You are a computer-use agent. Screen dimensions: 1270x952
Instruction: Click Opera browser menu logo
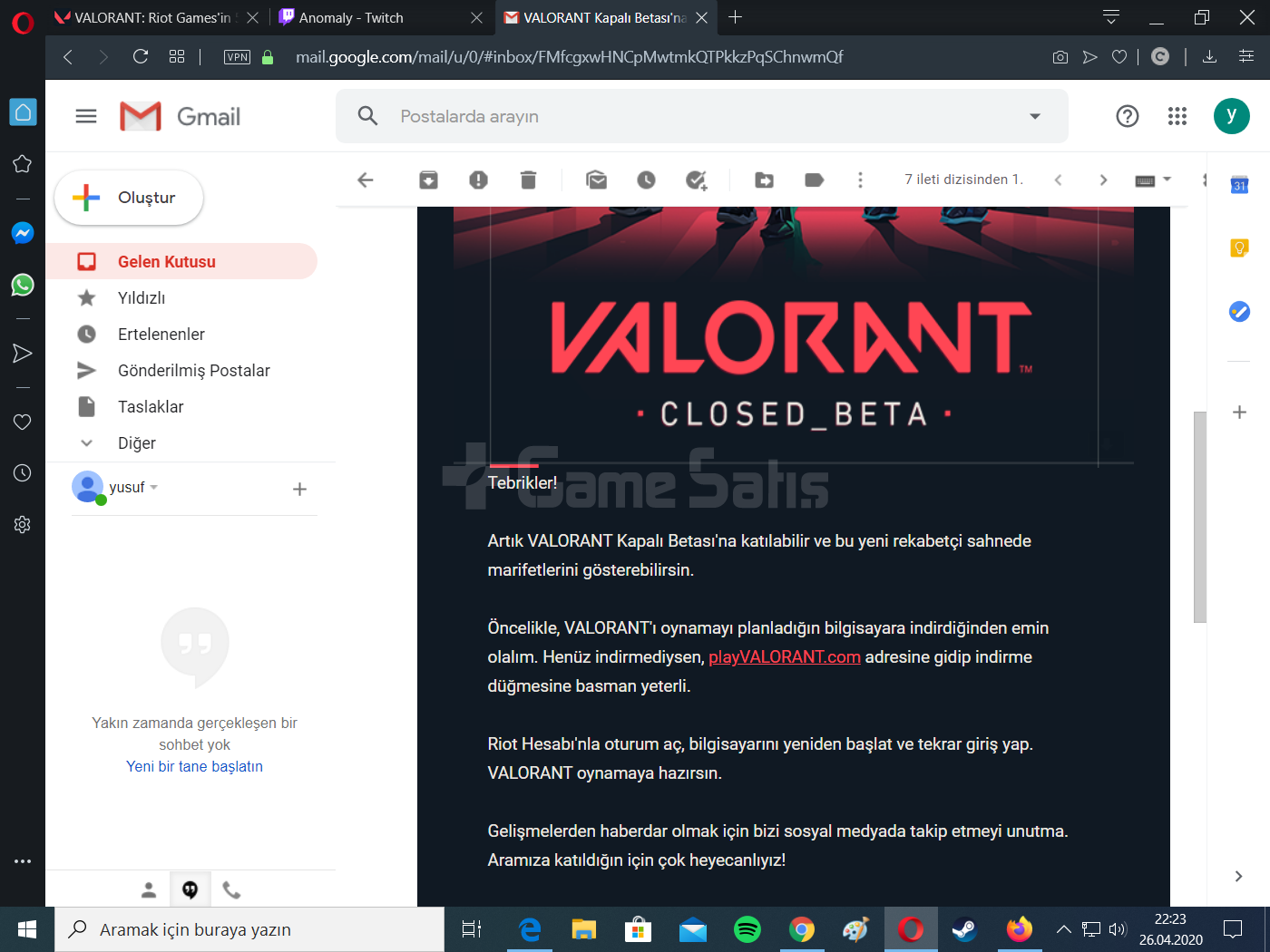tap(23, 22)
